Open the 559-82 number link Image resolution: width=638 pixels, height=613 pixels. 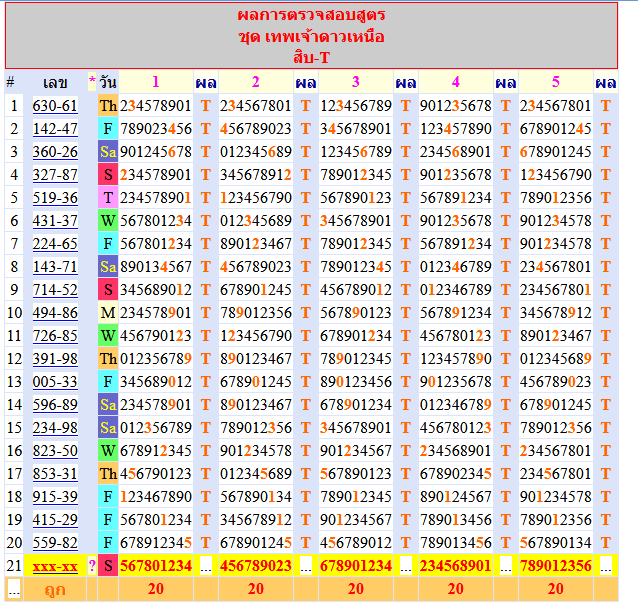click(x=54, y=542)
